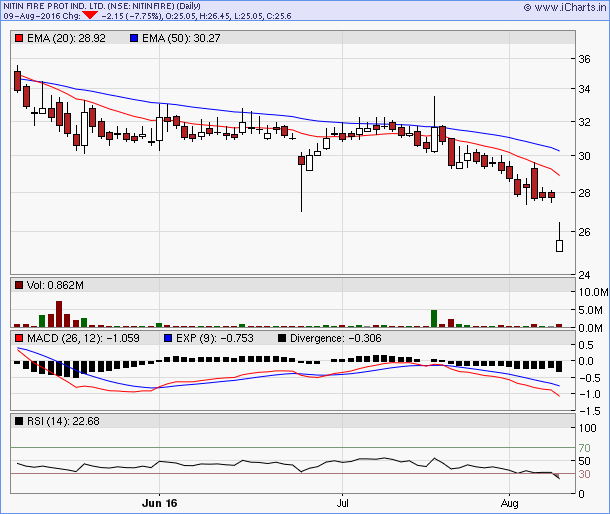610x514 pixels.
Task: Click the EMA (50): 30.27 label
Action: click(x=181, y=38)
